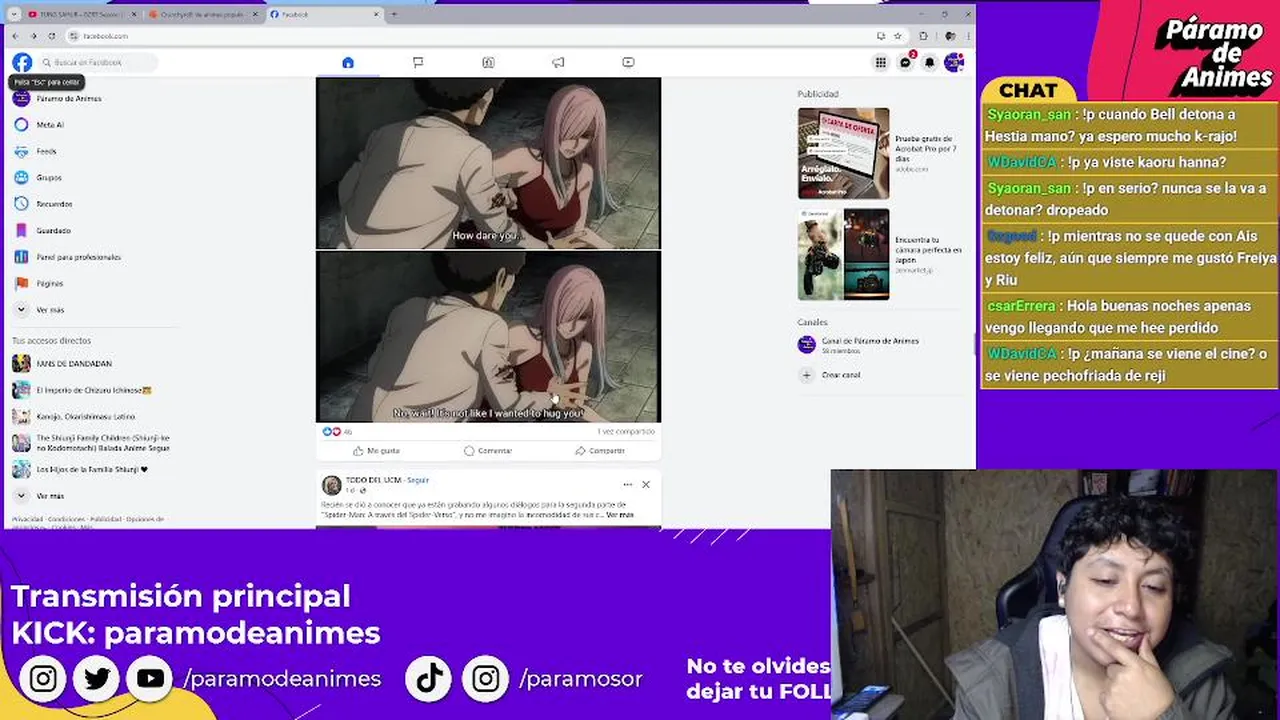Click Compartir on the post
The height and width of the screenshot is (720, 1280).
click(600, 451)
